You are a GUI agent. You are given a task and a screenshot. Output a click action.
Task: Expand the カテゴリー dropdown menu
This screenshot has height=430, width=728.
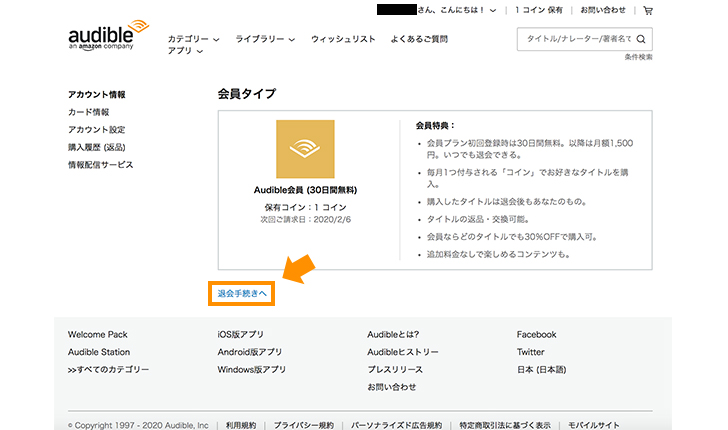coord(193,39)
